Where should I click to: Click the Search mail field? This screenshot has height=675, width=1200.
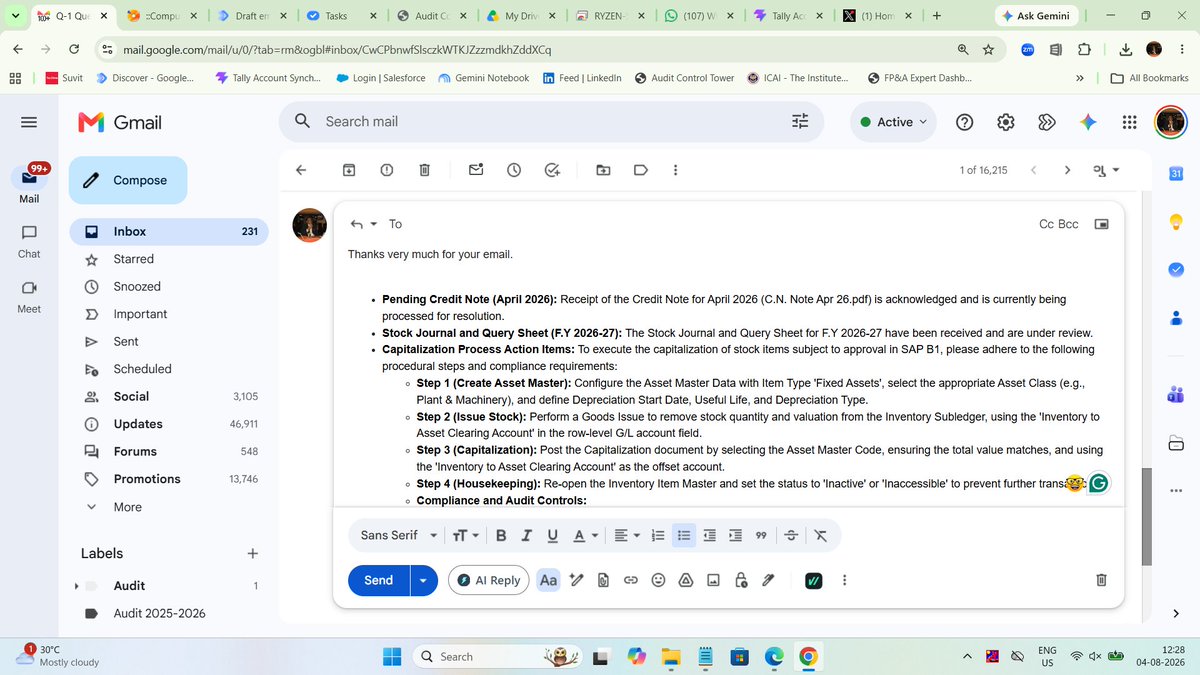click(551, 122)
